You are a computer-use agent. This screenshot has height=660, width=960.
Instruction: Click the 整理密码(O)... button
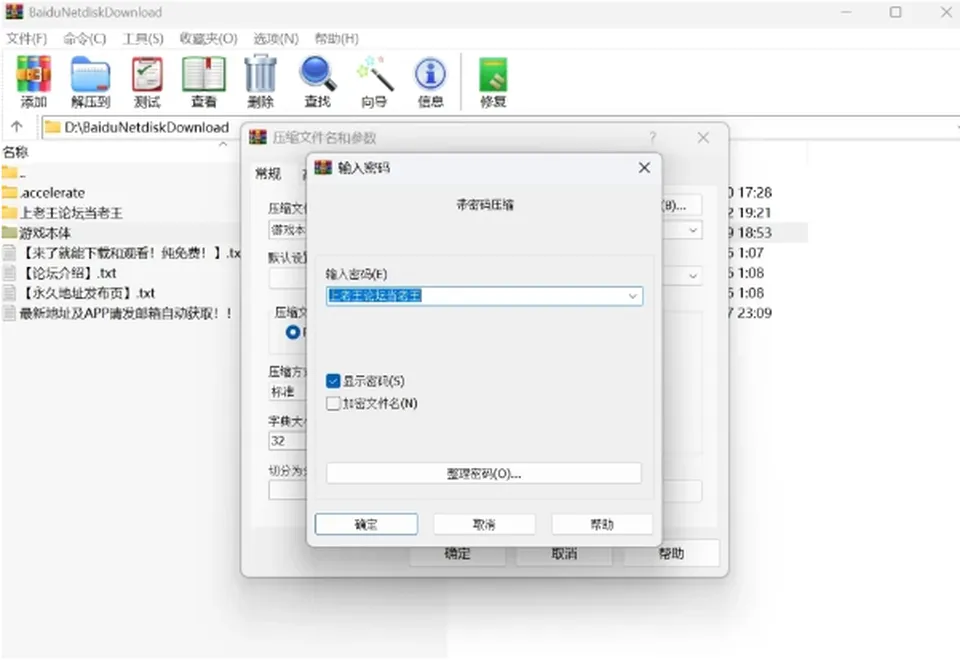click(484, 473)
